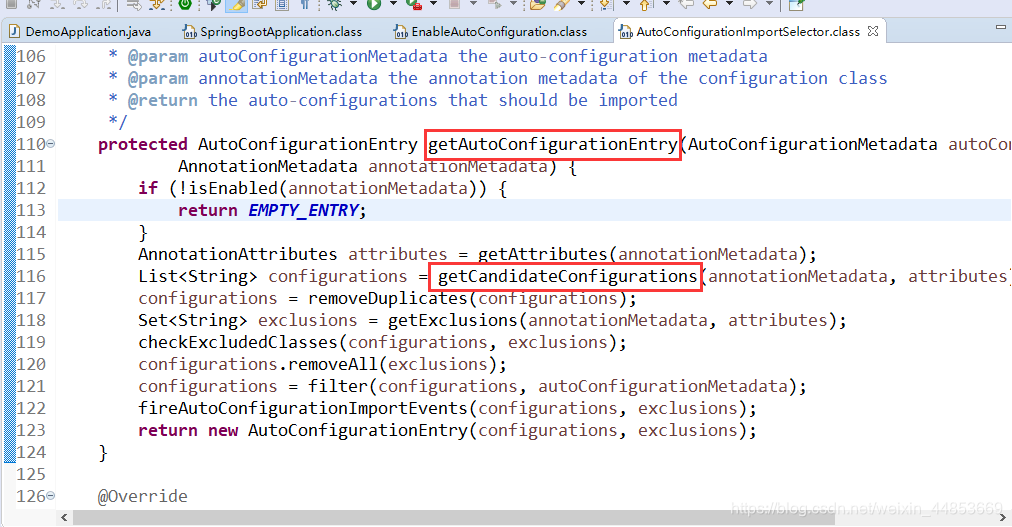Click the Debug bug icon in toolbar
This screenshot has height=527, width=1012.
(334, 5)
